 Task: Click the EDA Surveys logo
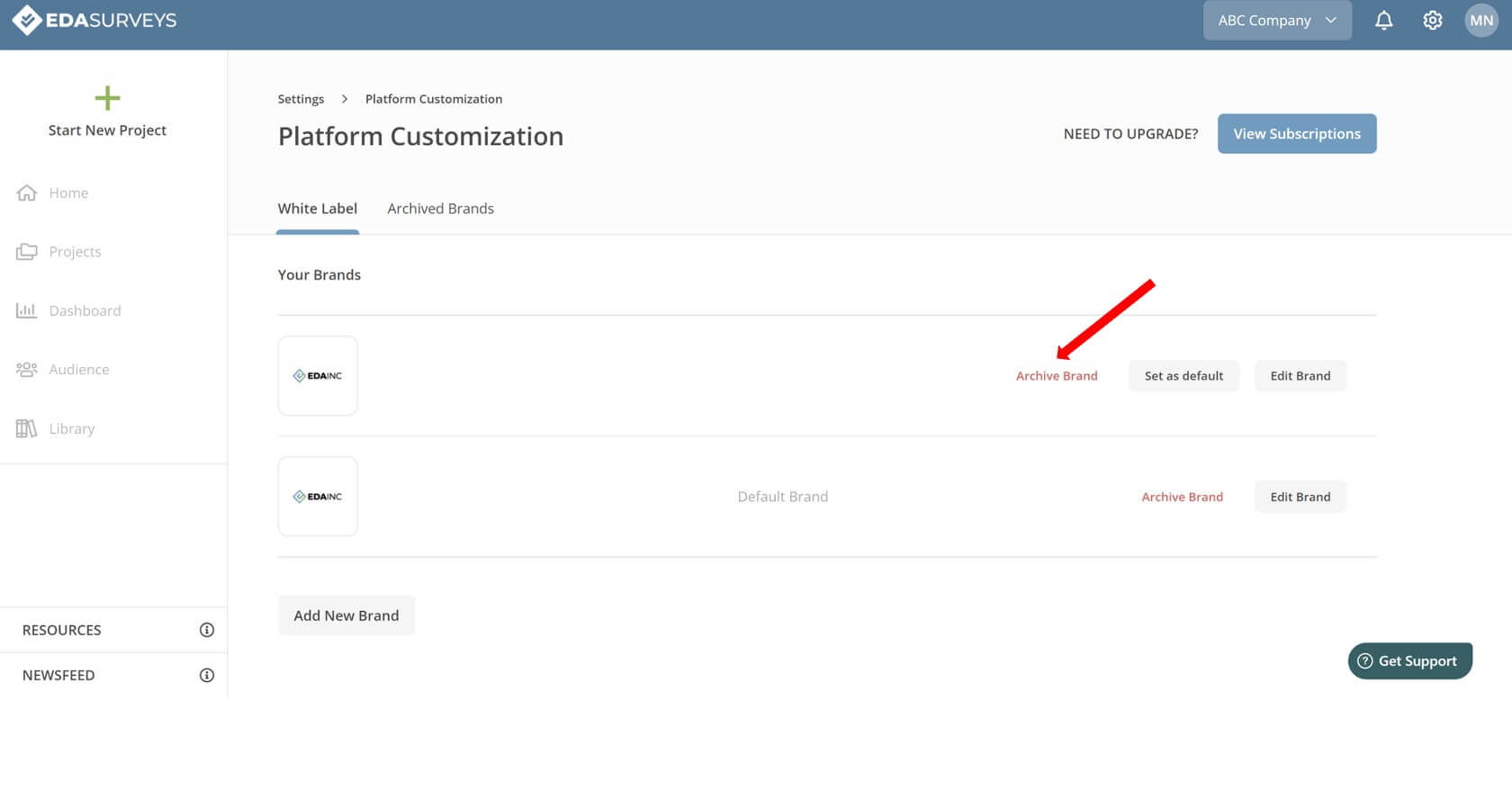point(94,20)
